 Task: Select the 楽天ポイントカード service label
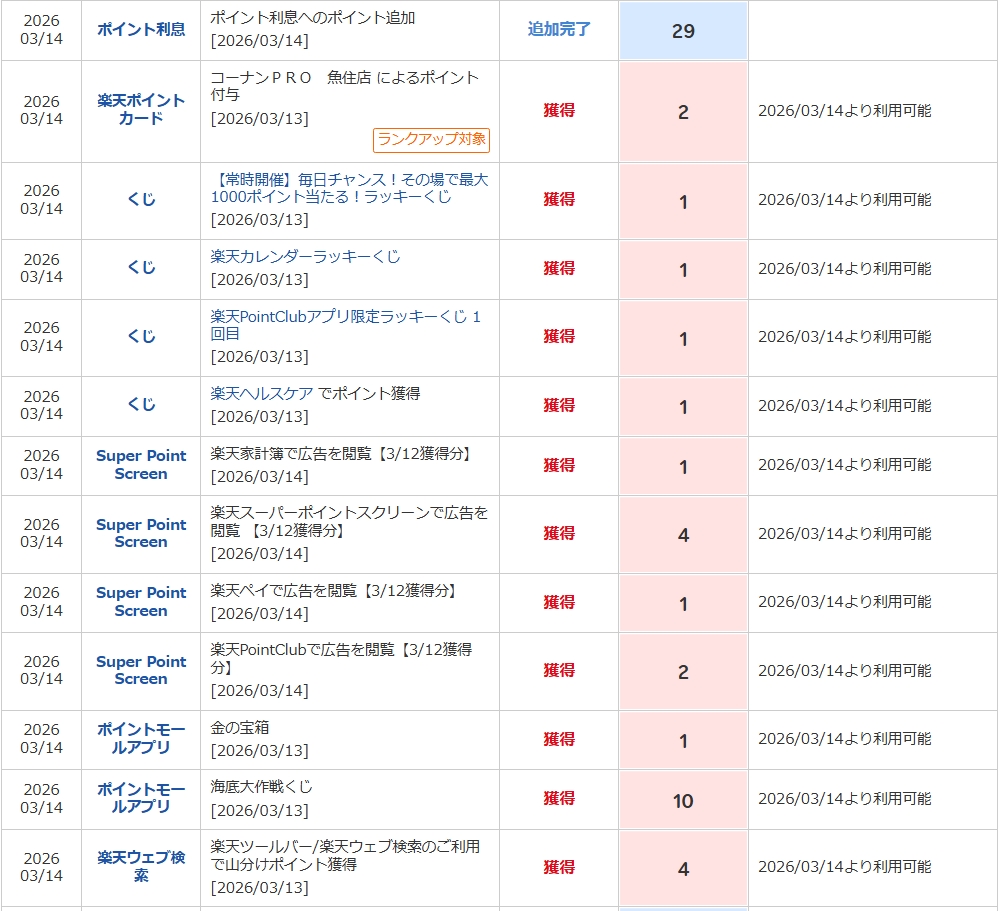pos(141,110)
